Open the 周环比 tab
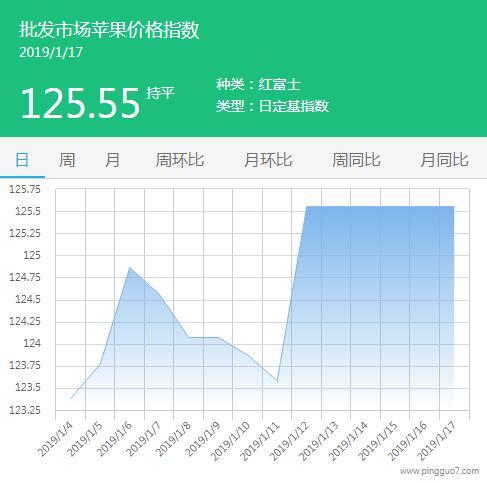 180,160
